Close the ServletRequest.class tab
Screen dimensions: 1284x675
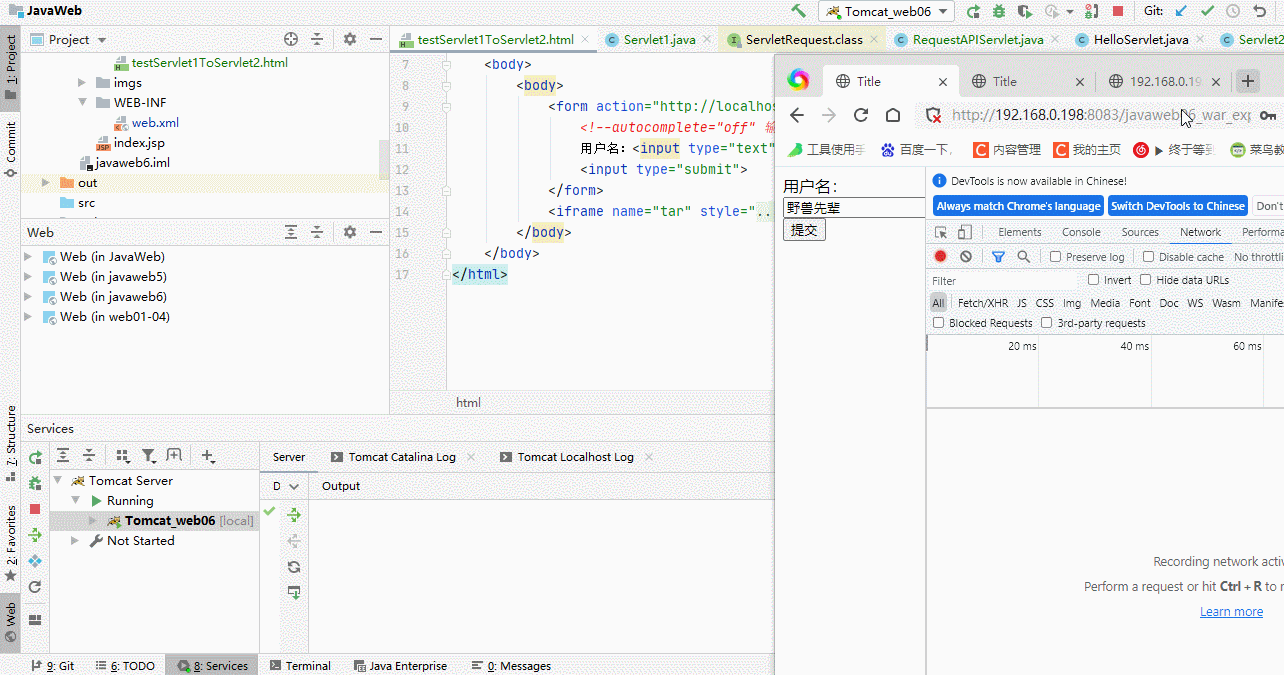click(873, 40)
